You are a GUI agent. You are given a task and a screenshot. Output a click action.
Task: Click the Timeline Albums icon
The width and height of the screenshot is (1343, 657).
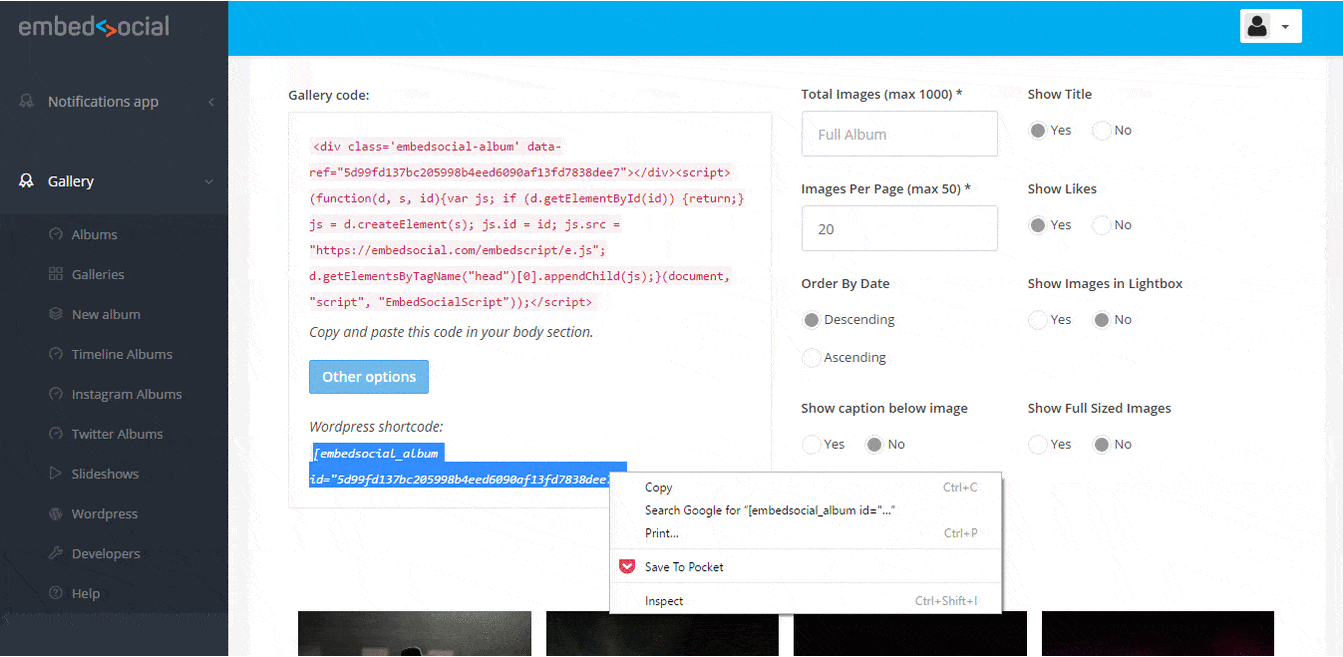pos(56,354)
